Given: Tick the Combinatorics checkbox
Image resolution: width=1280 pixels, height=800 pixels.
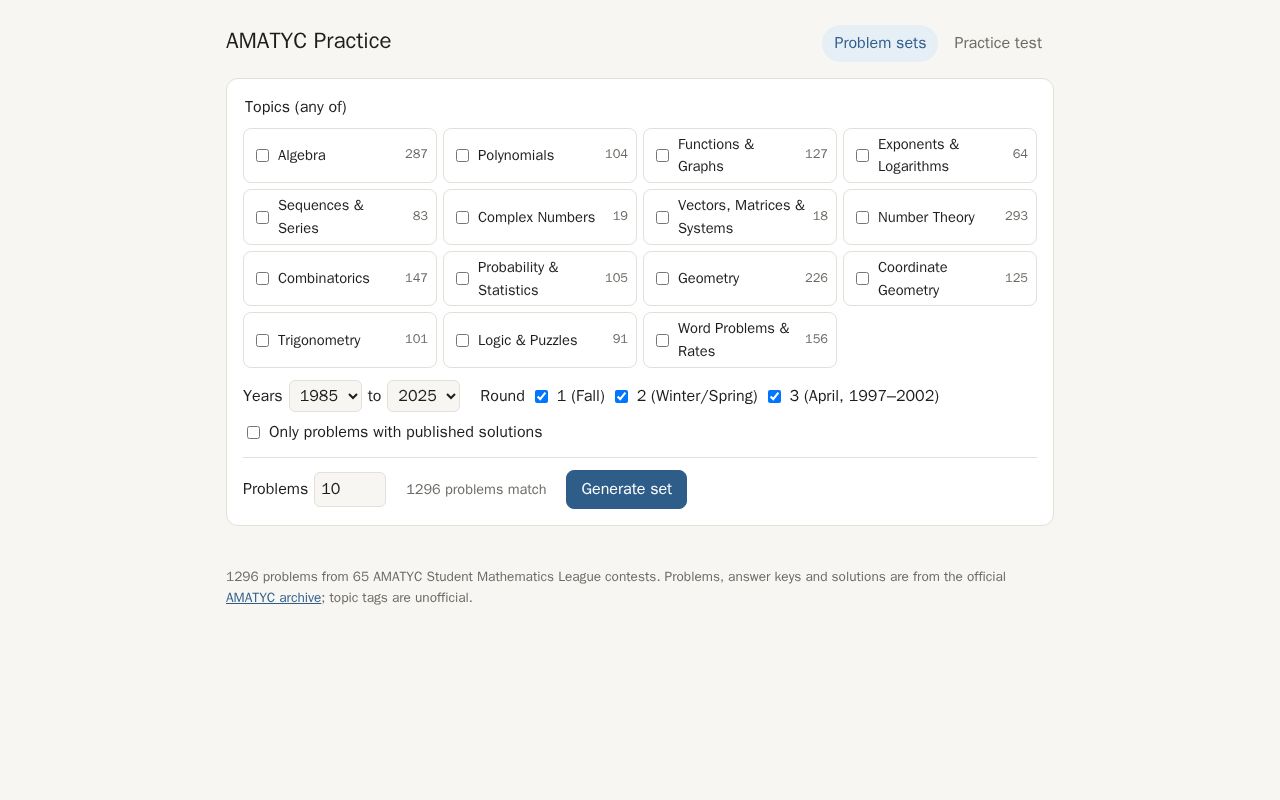Looking at the screenshot, I should tap(262, 278).
